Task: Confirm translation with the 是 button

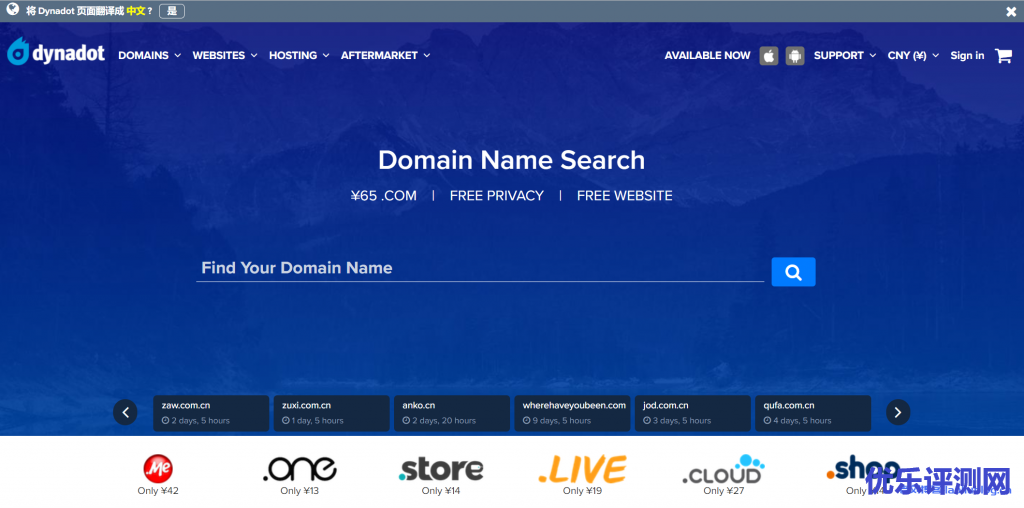Action: [171, 11]
